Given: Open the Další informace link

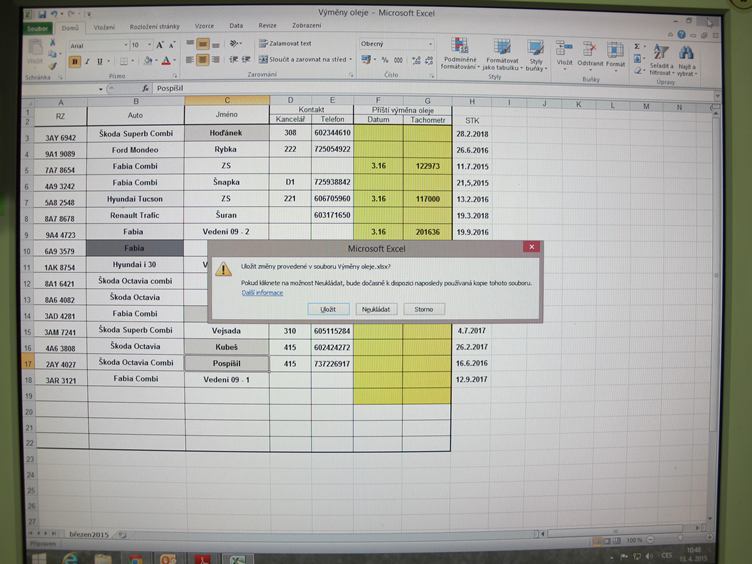Looking at the screenshot, I should (x=262, y=293).
